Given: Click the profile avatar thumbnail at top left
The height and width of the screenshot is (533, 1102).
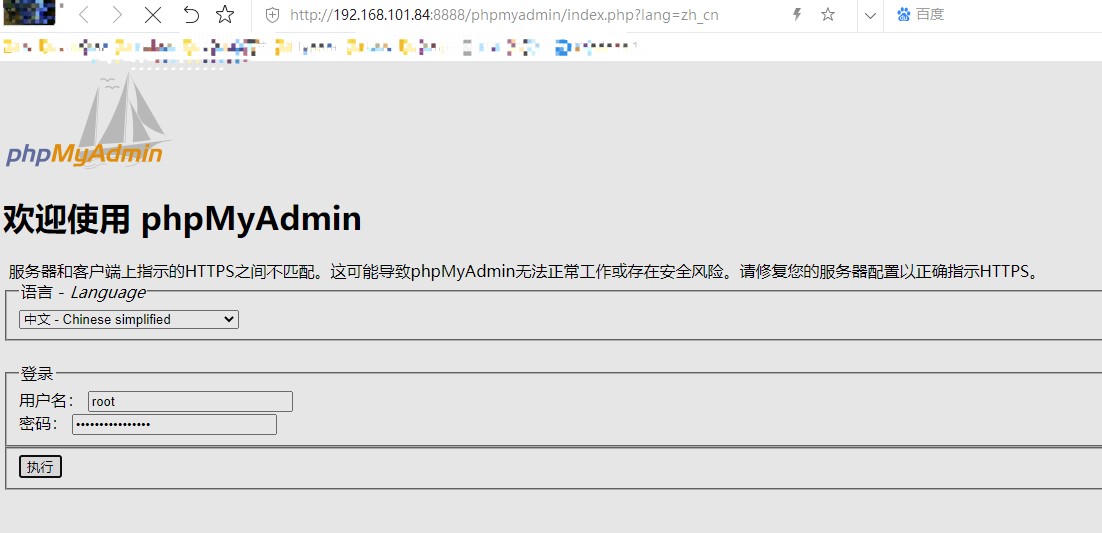Looking at the screenshot, I should tap(30, 13).
